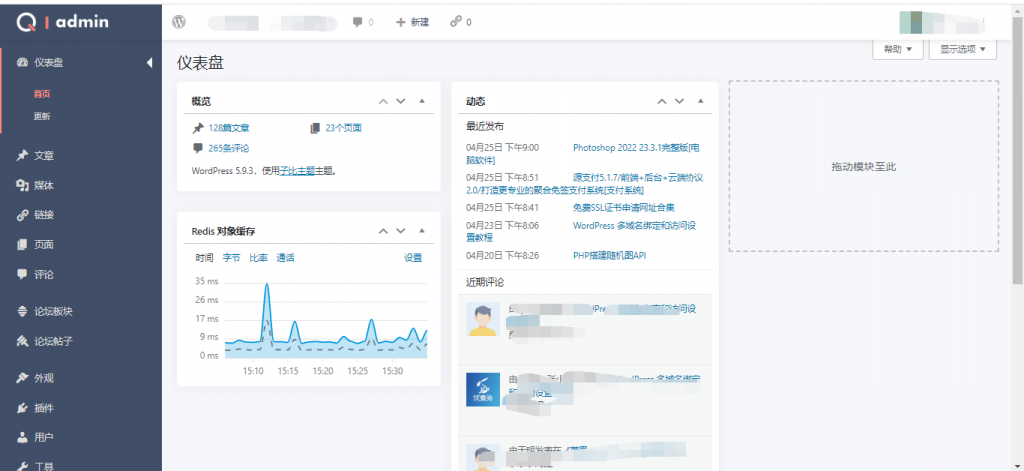1024x471 pixels.
Task: Move Redis 对象缓存 widget up
Action: tap(383, 231)
